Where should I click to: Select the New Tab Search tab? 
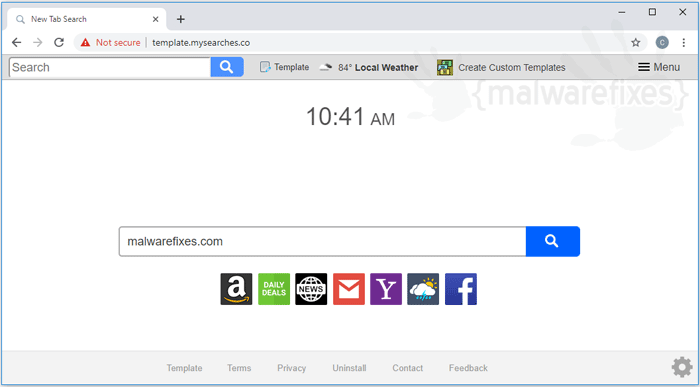[x=87, y=19]
